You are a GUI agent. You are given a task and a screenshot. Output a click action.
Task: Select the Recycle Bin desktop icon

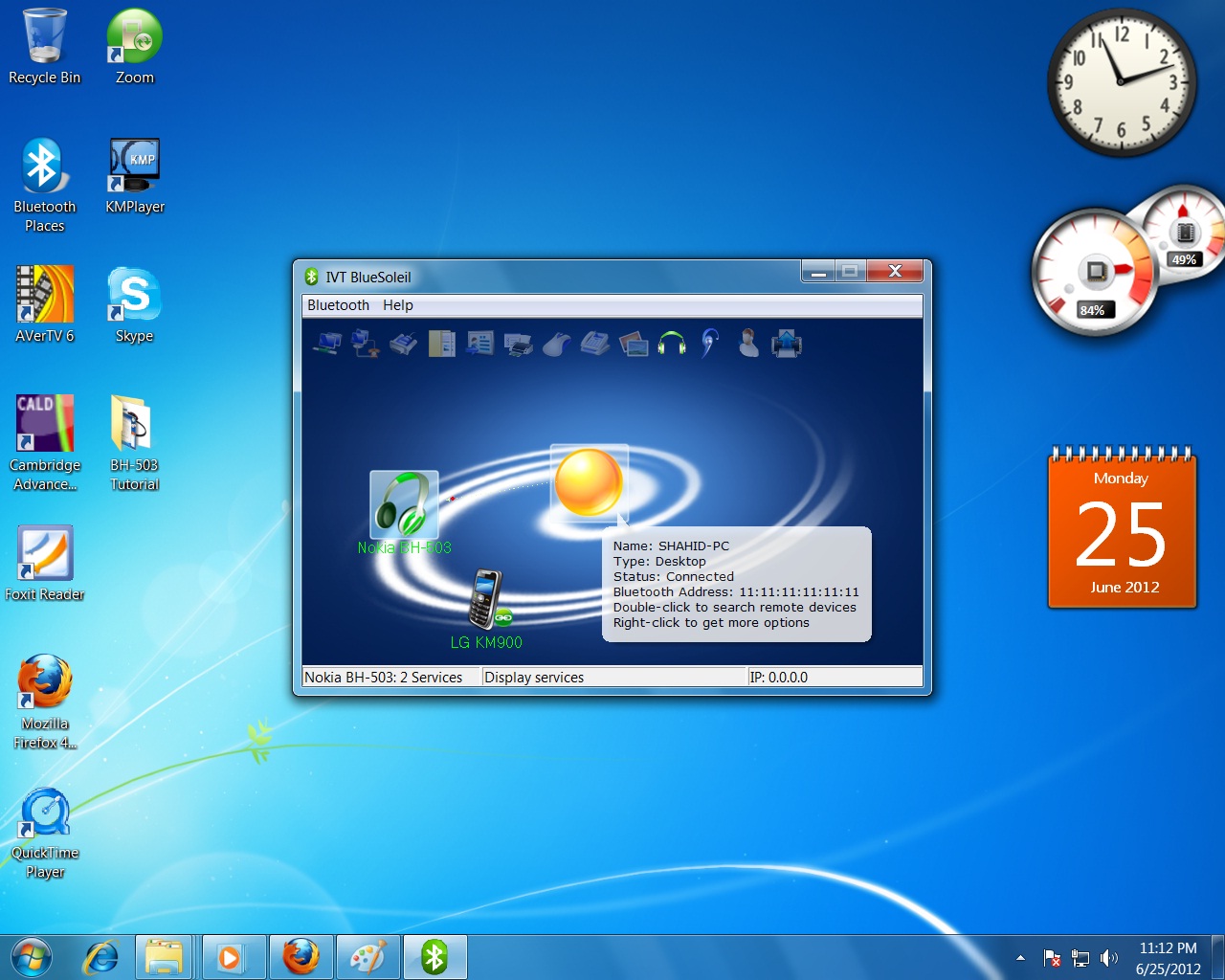(x=44, y=46)
